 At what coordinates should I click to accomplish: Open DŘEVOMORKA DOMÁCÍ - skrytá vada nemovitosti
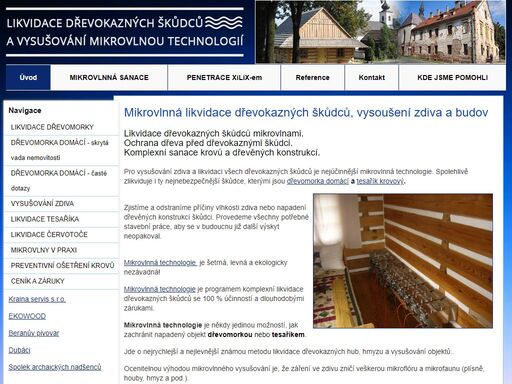[x=62, y=150]
